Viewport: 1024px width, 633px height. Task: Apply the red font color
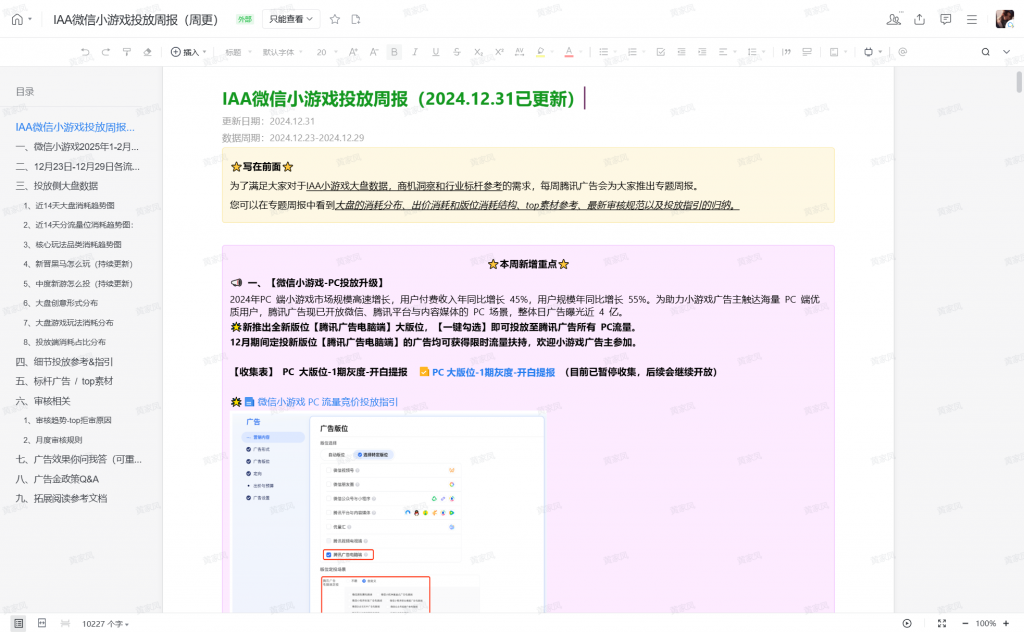[x=569, y=52]
